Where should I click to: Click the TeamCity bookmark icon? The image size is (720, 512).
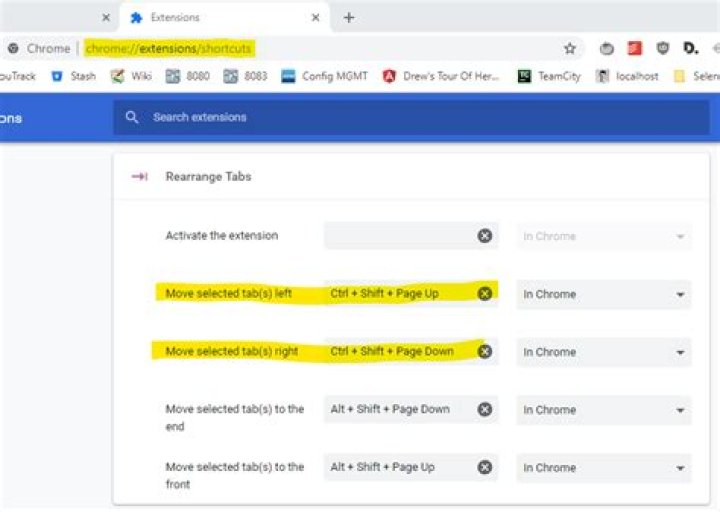[x=524, y=76]
